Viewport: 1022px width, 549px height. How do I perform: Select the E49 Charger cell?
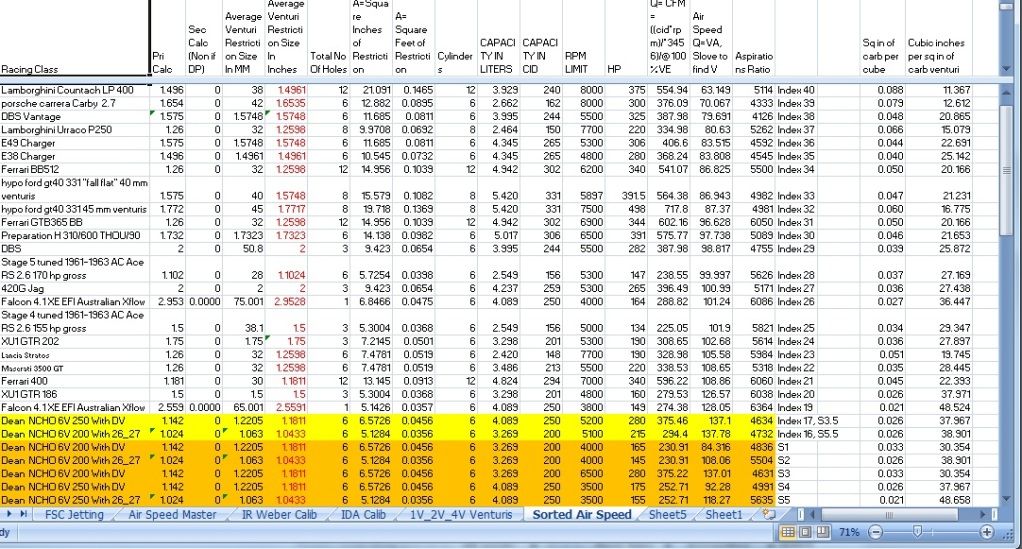75,143
